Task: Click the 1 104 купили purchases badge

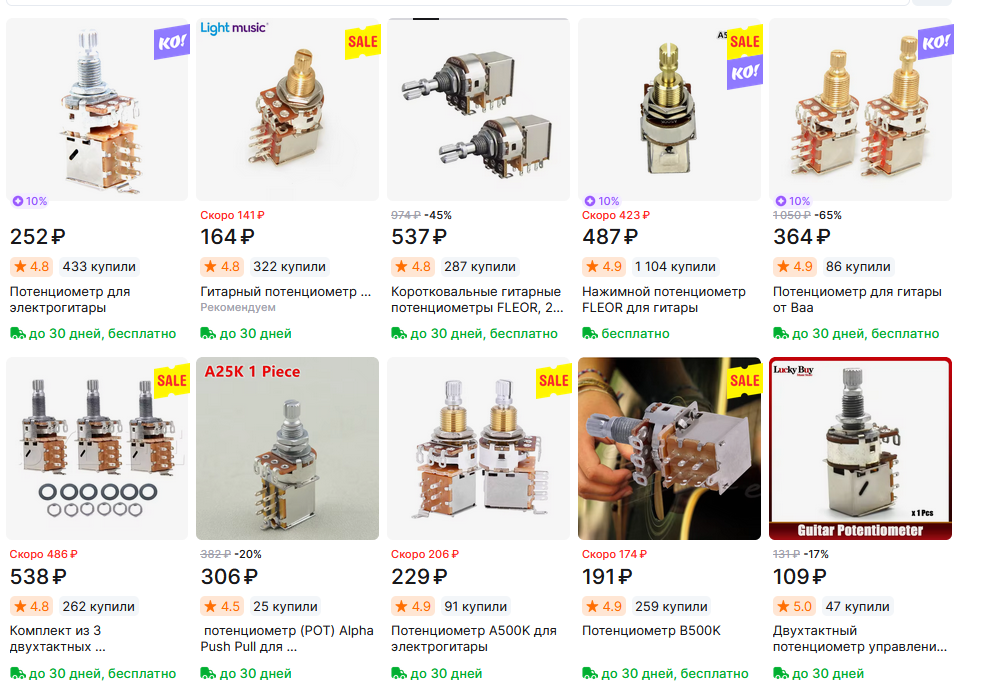Action: click(675, 267)
